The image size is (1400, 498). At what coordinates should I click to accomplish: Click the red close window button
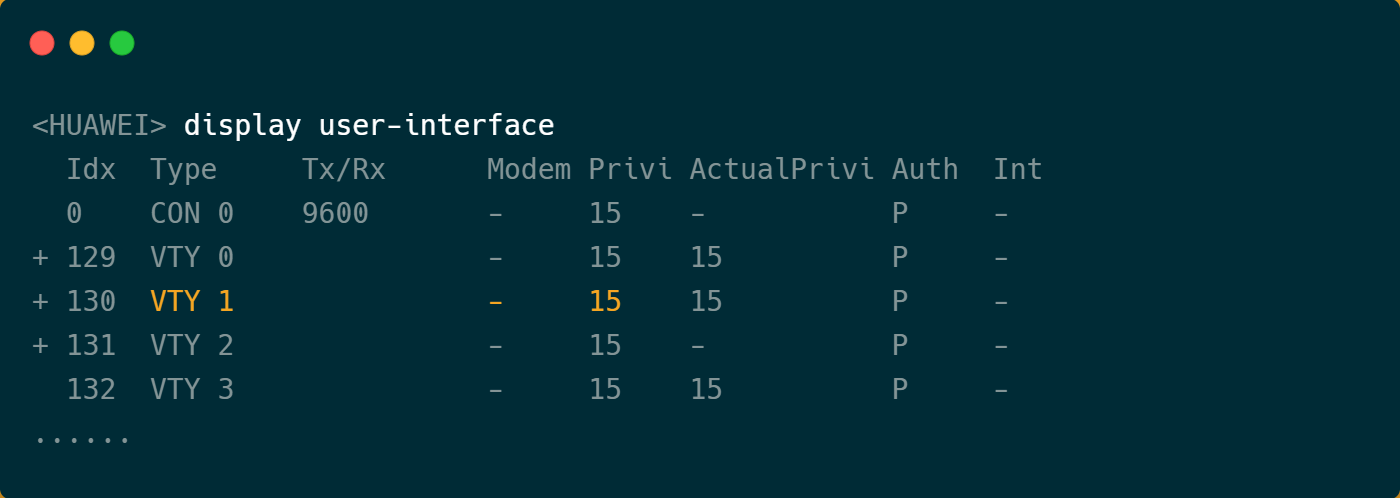[42, 43]
